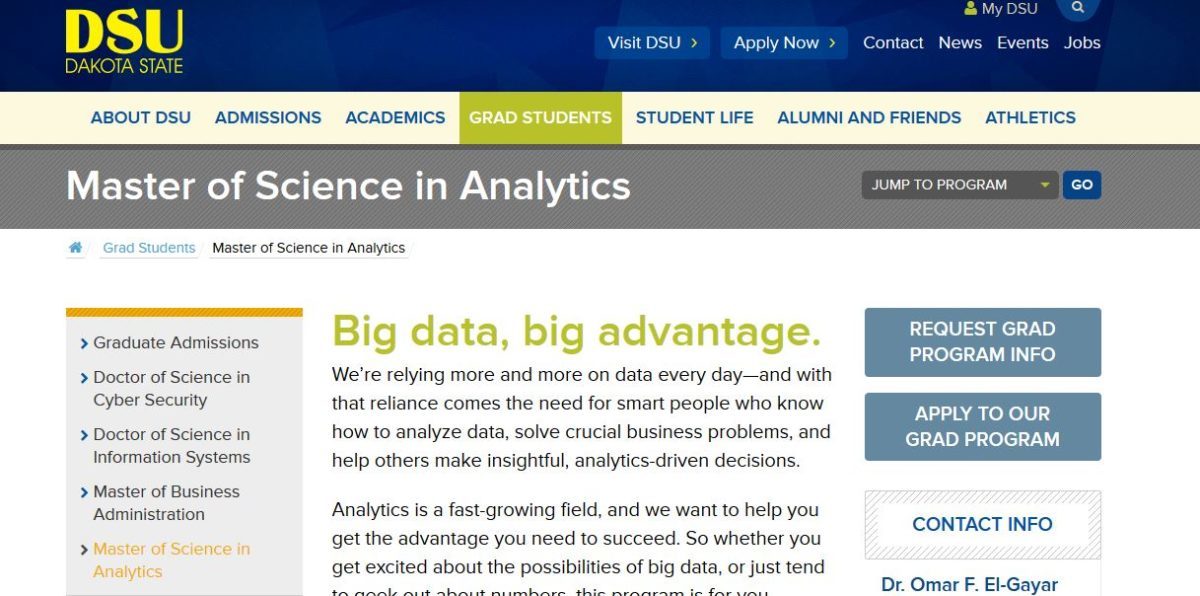Open the Contact link in header
Viewport: 1200px width, 596px height.
(893, 43)
